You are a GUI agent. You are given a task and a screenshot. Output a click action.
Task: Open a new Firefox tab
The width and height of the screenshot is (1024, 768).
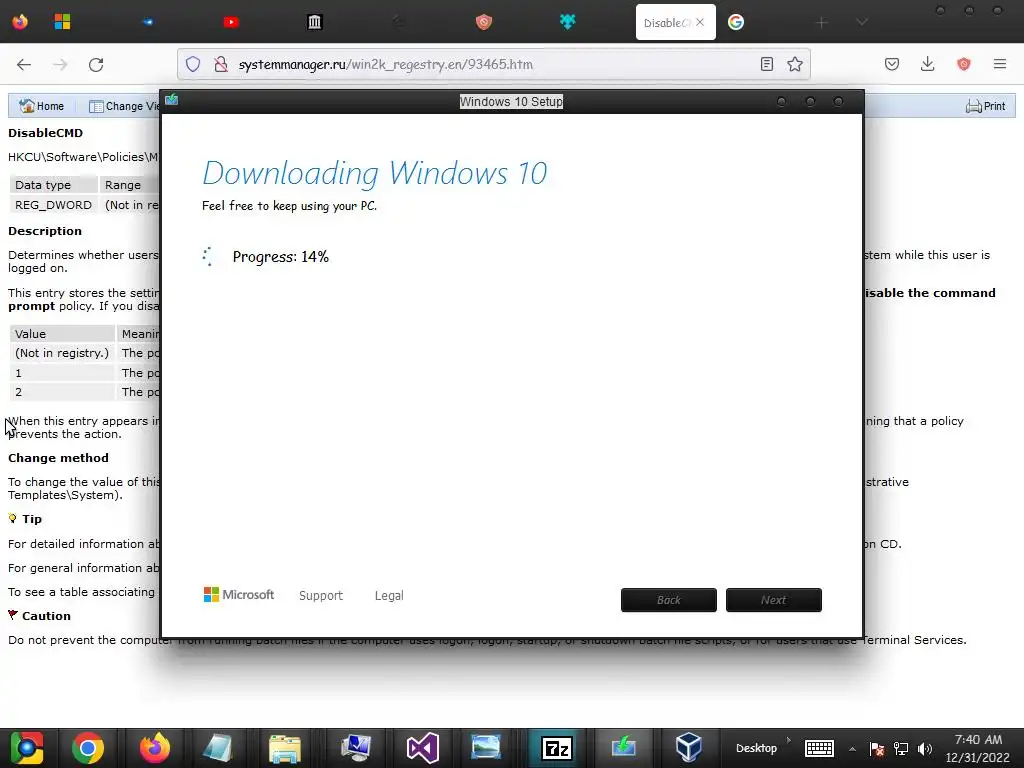[x=822, y=23]
